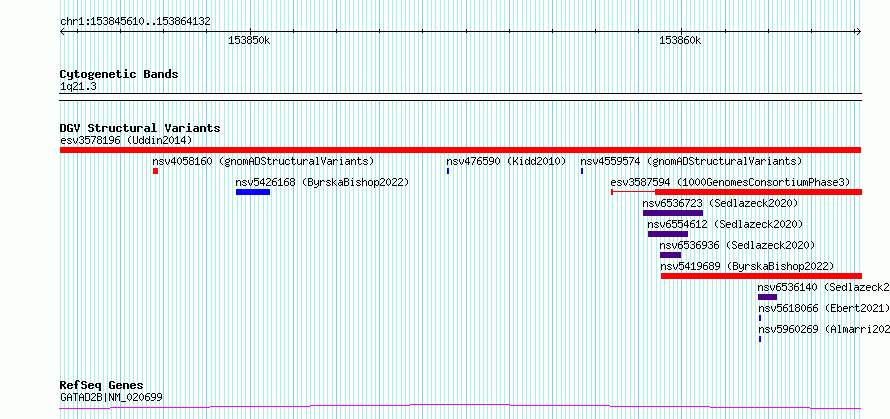Image resolution: width=890 pixels, height=419 pixels.
Task: Select the nsv476590 (Kidd2010) blue marker
Action: pos(448,171)
